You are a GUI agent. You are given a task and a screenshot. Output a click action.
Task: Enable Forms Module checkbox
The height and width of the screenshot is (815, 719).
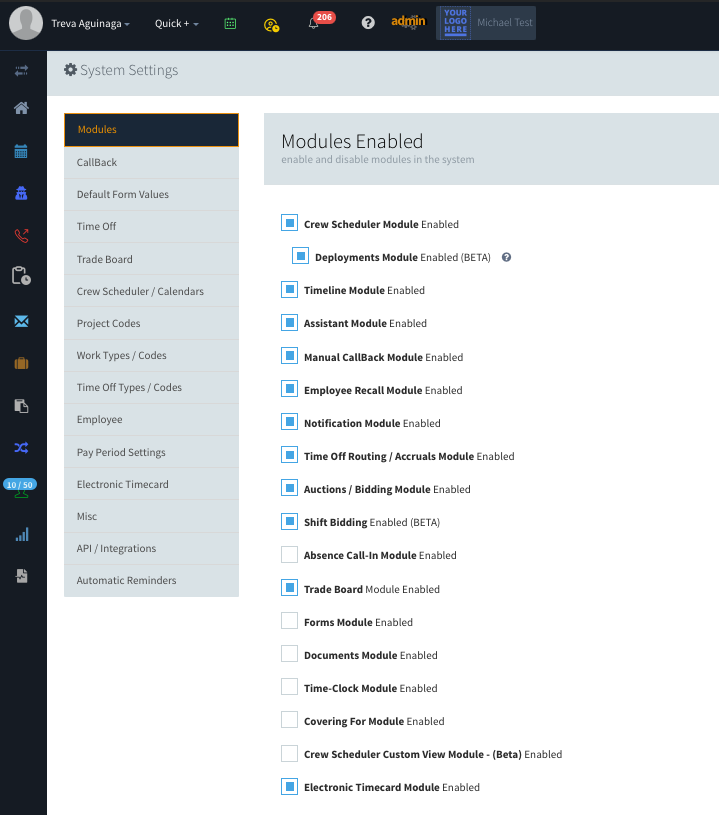coord(290,621)
